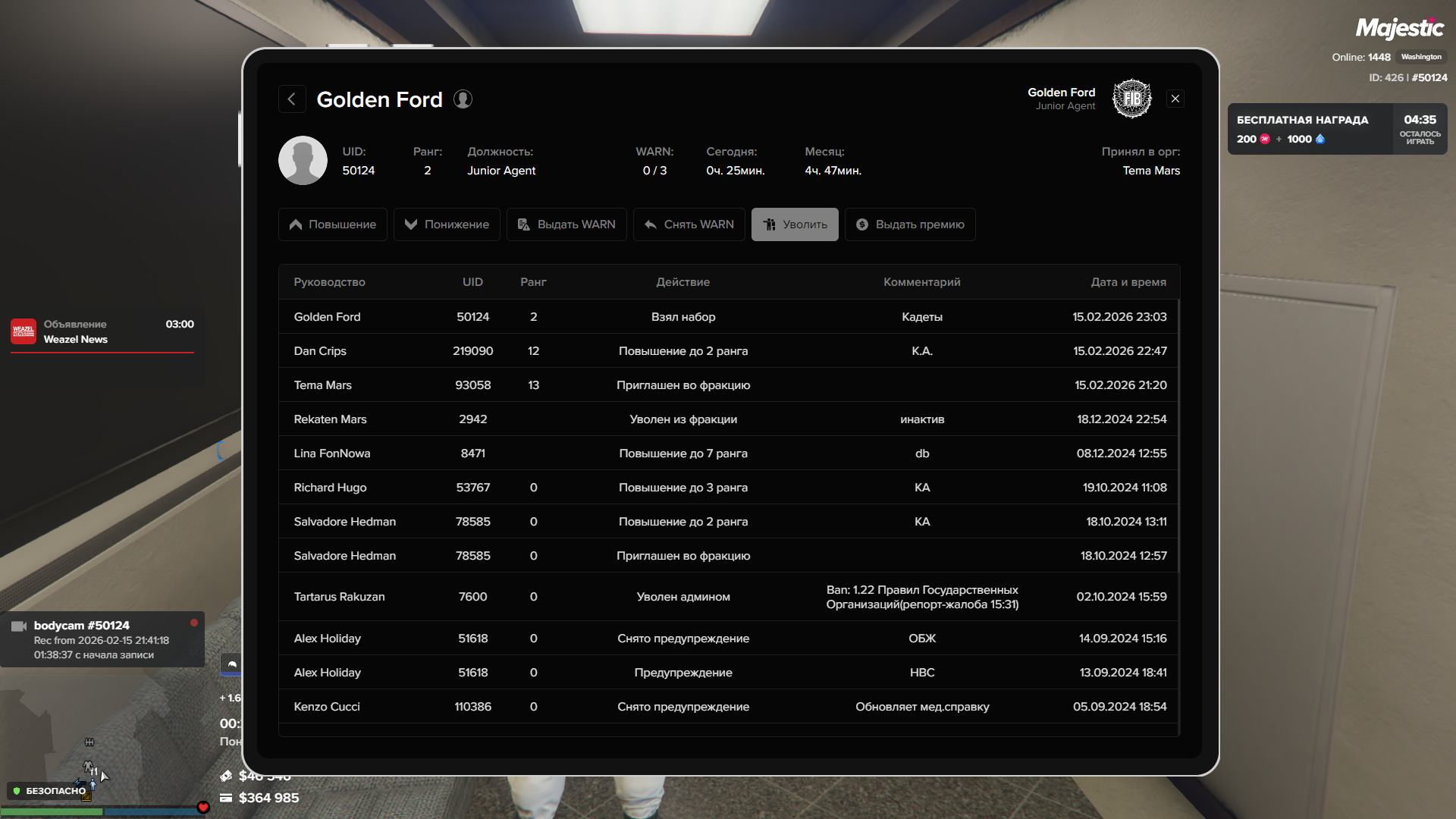The image size is (1456, 819).
Task: Click the back arrow button
Action: 292,99
